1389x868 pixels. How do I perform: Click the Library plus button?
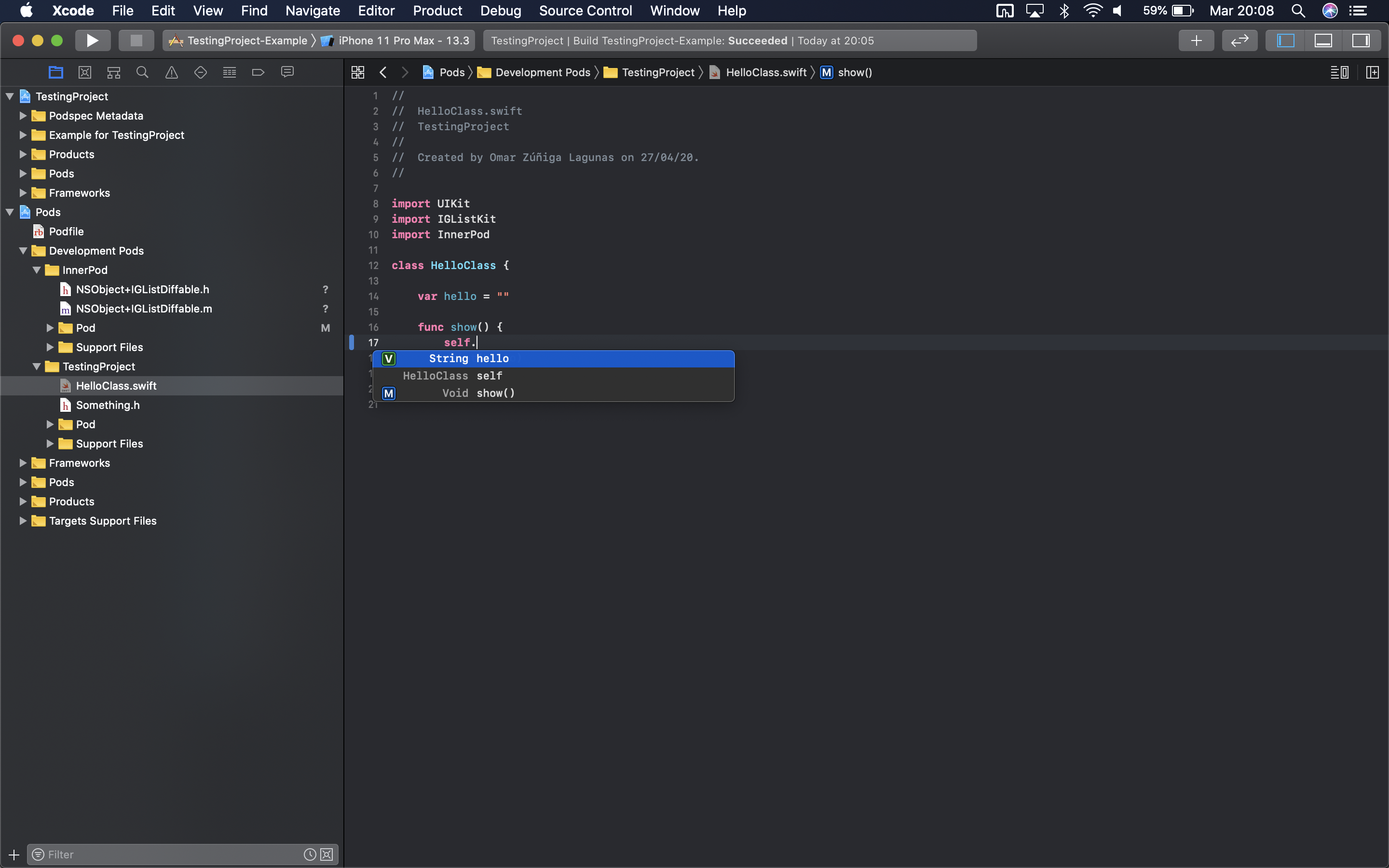pyautogui.click(x=1196, y=41)
